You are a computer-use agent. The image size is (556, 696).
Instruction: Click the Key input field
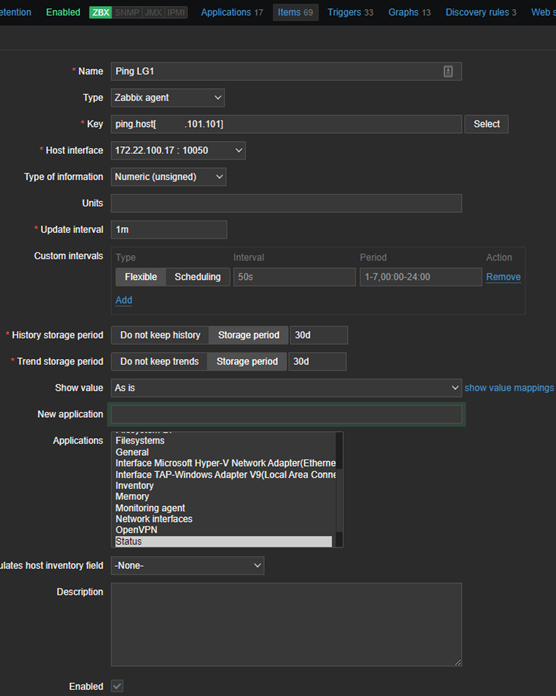286,124
